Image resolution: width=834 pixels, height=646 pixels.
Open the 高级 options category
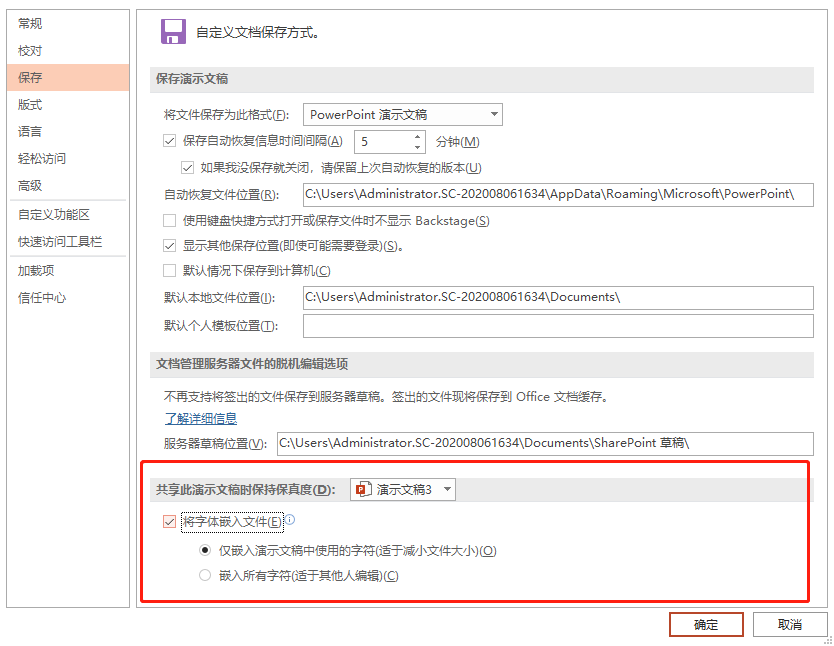pyautogui.click(x=68, y=186)
